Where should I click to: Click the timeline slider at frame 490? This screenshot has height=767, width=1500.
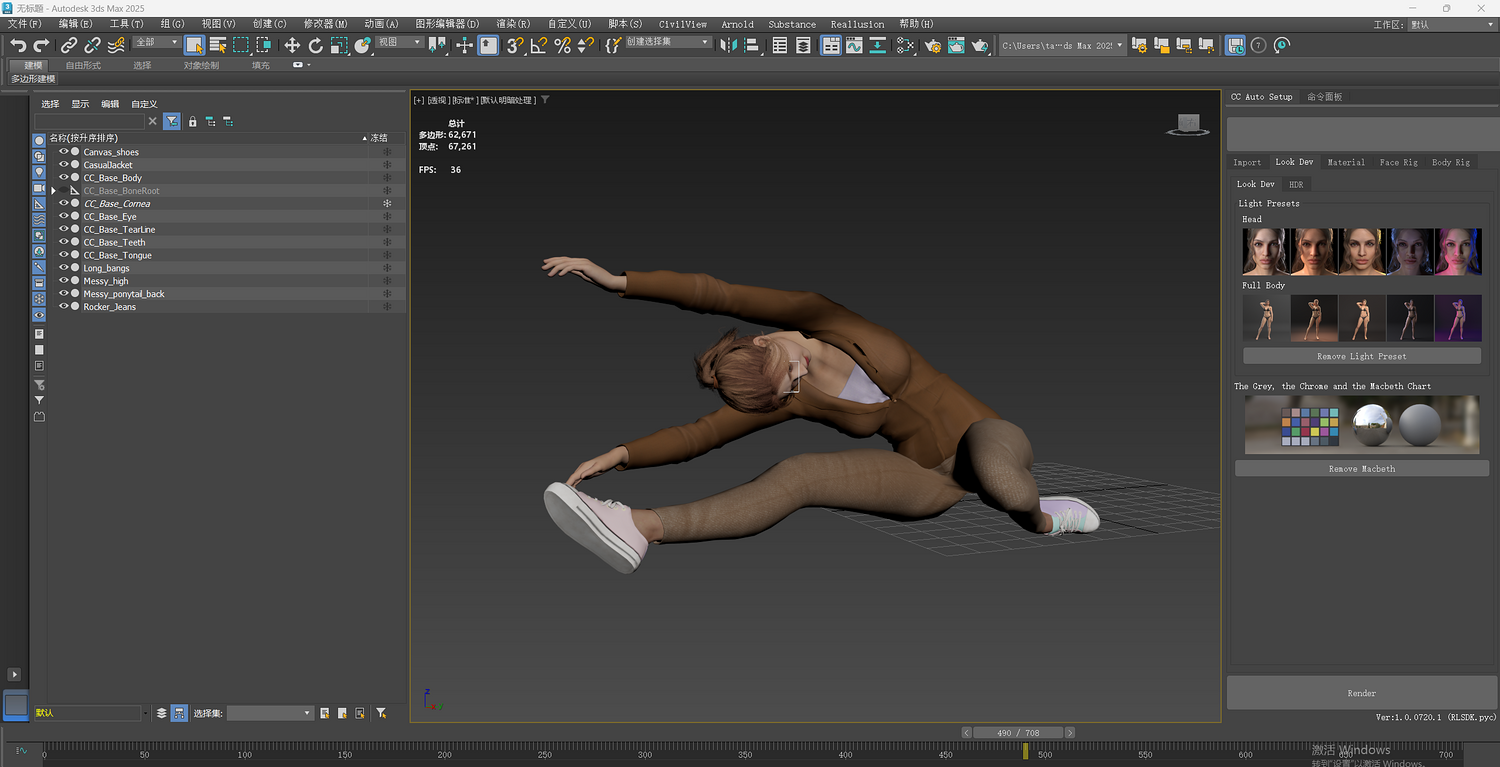point(1018,733)
